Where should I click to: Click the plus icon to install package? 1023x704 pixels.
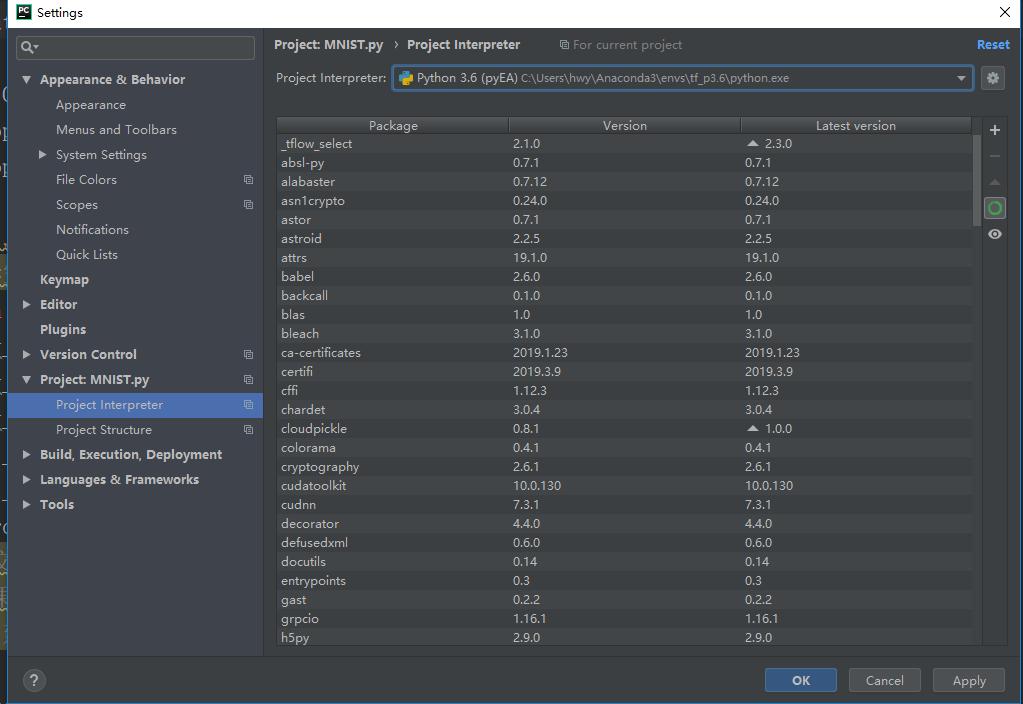994,130
